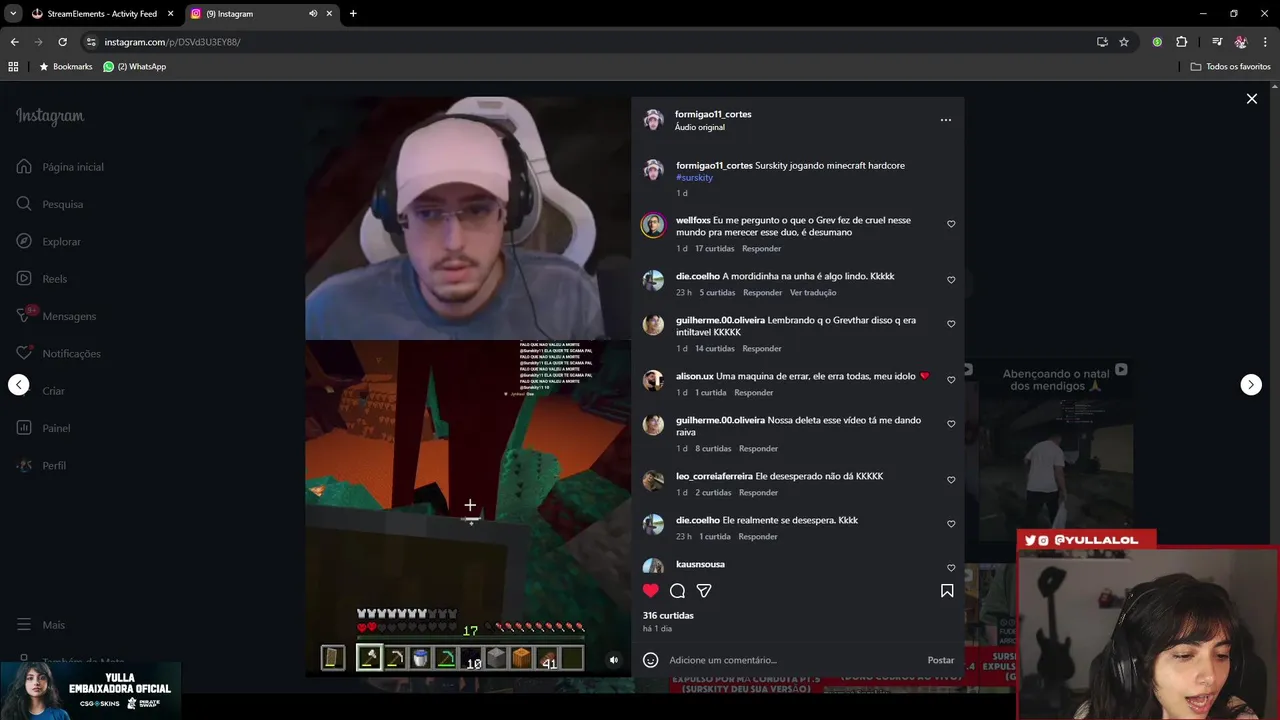Open the #surskity hashtag
Screen dimensions: 1280x720
tap(694, 177)
